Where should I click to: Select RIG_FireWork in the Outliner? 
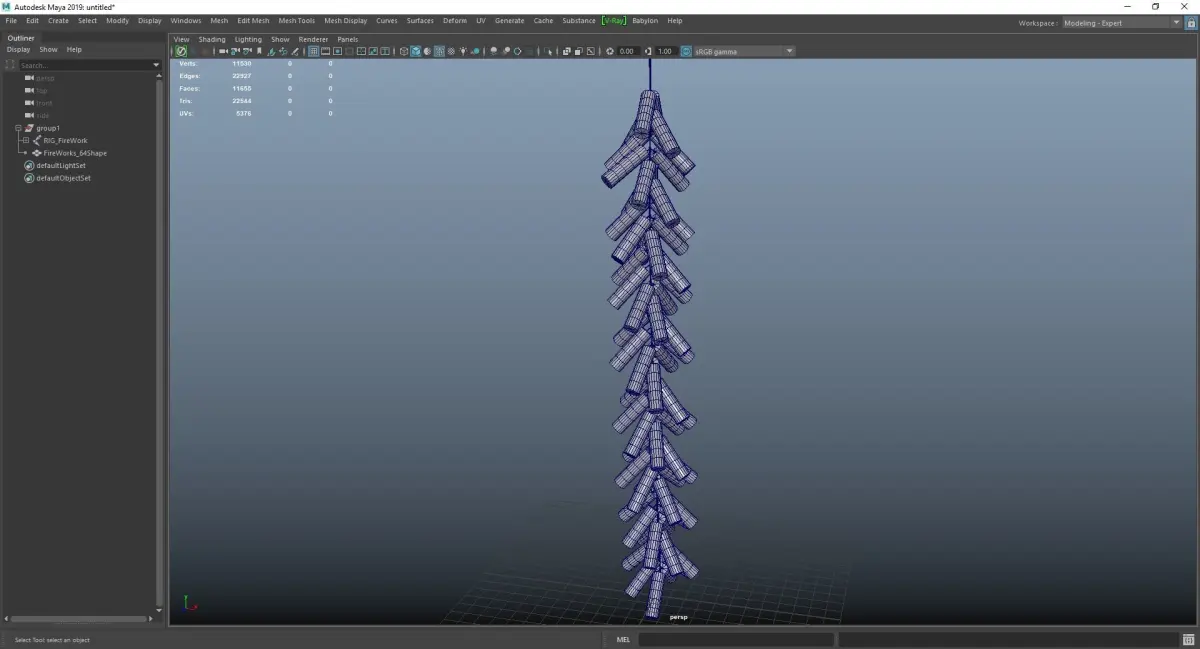tap(65, 141)
